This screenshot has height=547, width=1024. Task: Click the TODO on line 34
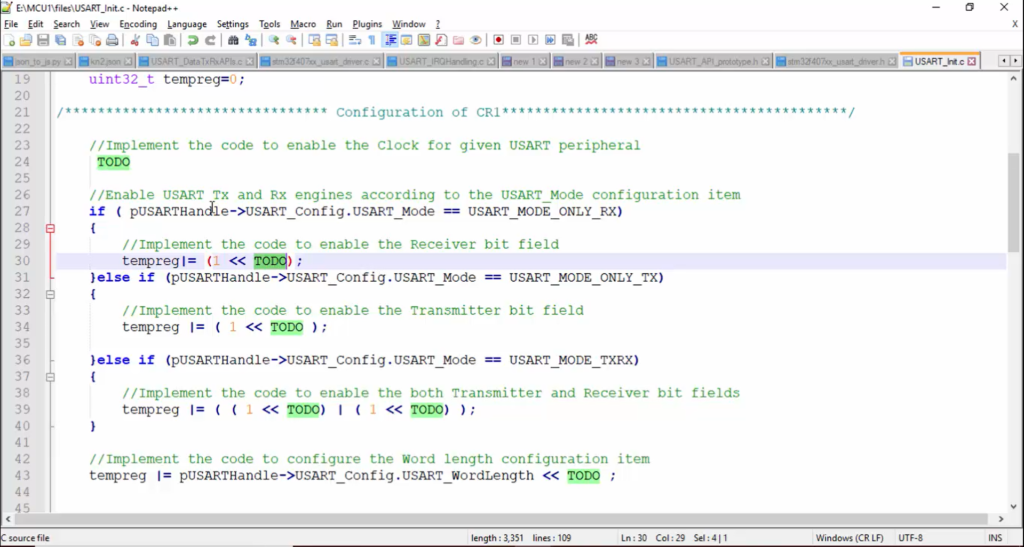point(287,327)
